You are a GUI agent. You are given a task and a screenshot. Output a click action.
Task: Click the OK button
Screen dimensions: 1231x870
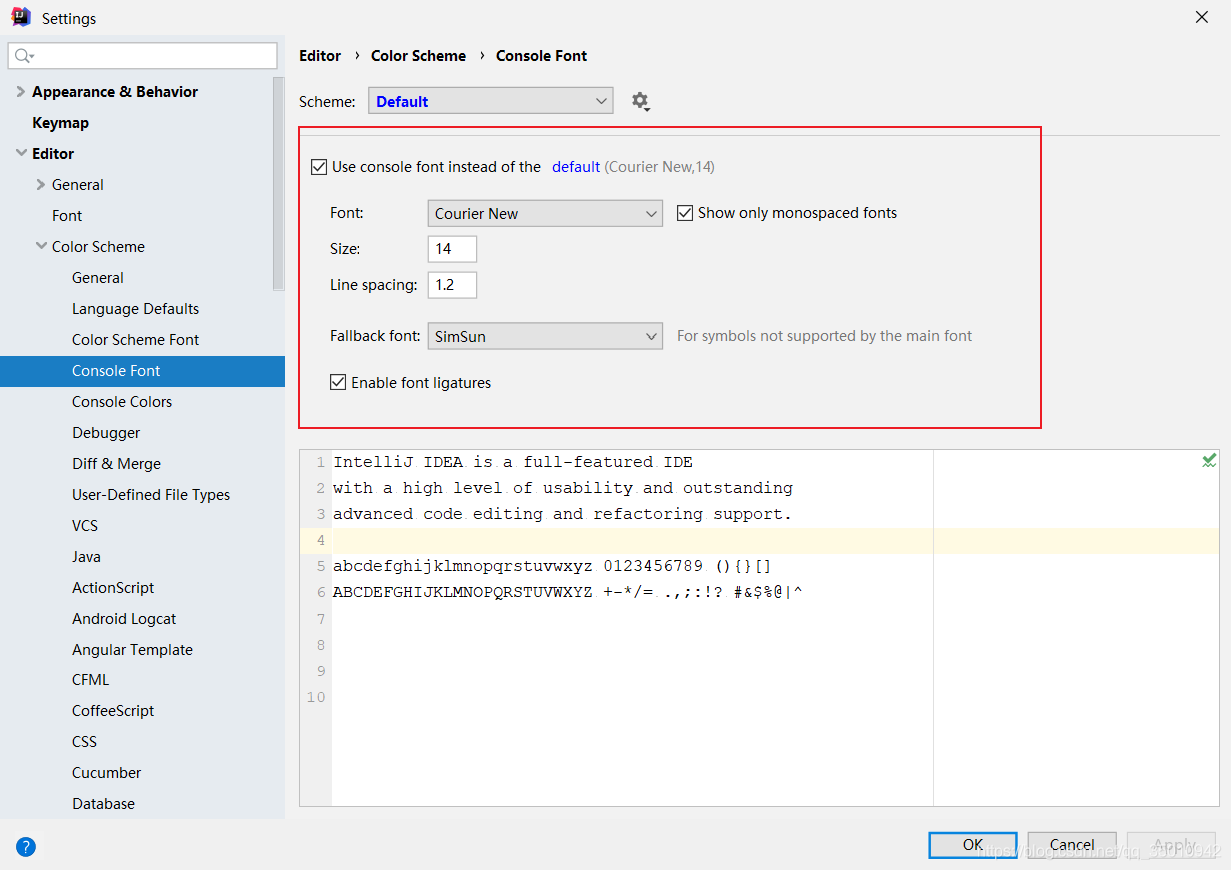click(x=973, y=845)
